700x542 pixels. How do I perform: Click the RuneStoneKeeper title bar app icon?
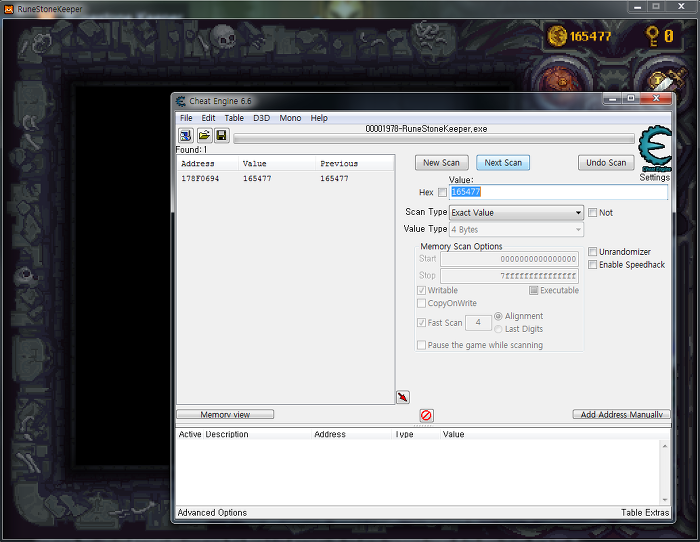tap(9, 8)
